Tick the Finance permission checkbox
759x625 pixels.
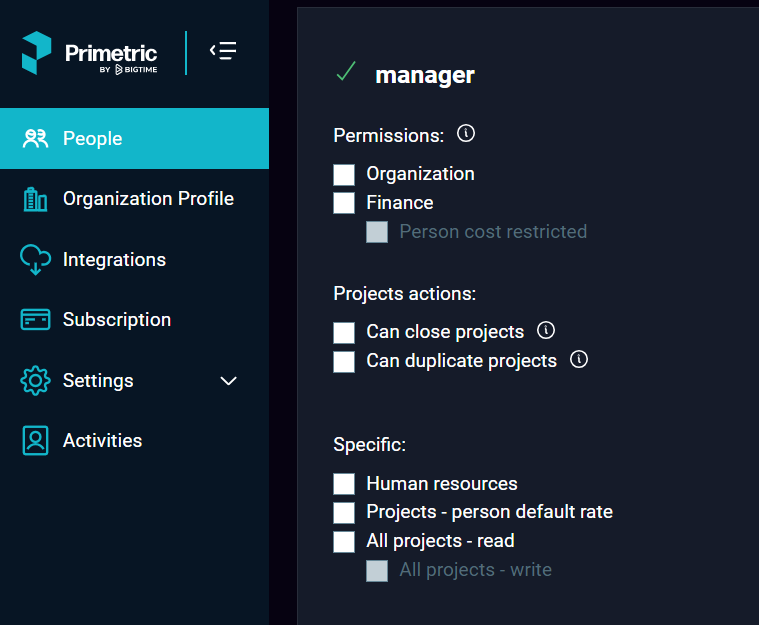click(344, 203)
